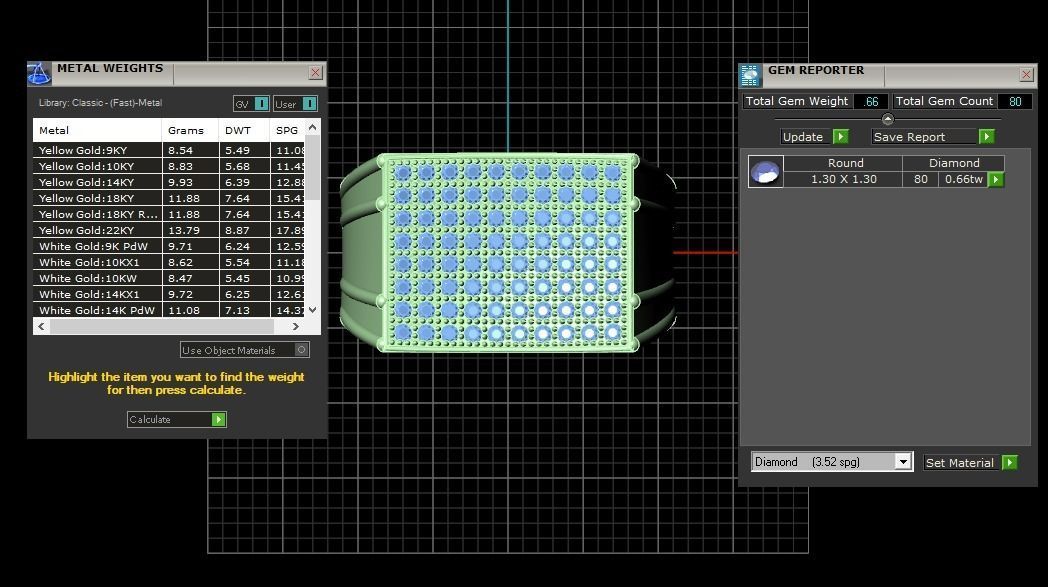Click the SPG column header

[x=287, y=130]
